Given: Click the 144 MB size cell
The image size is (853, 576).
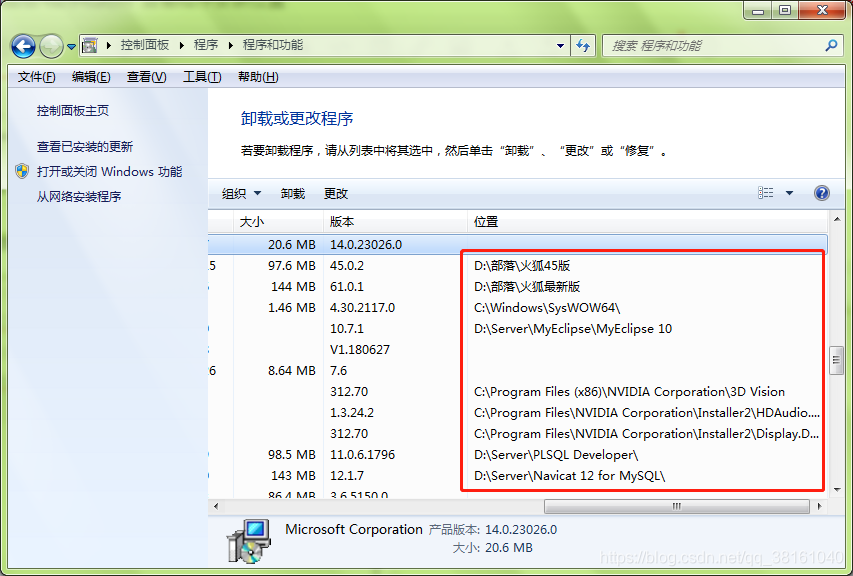Looking at the screenshot, I should click(x=293, y=287).
